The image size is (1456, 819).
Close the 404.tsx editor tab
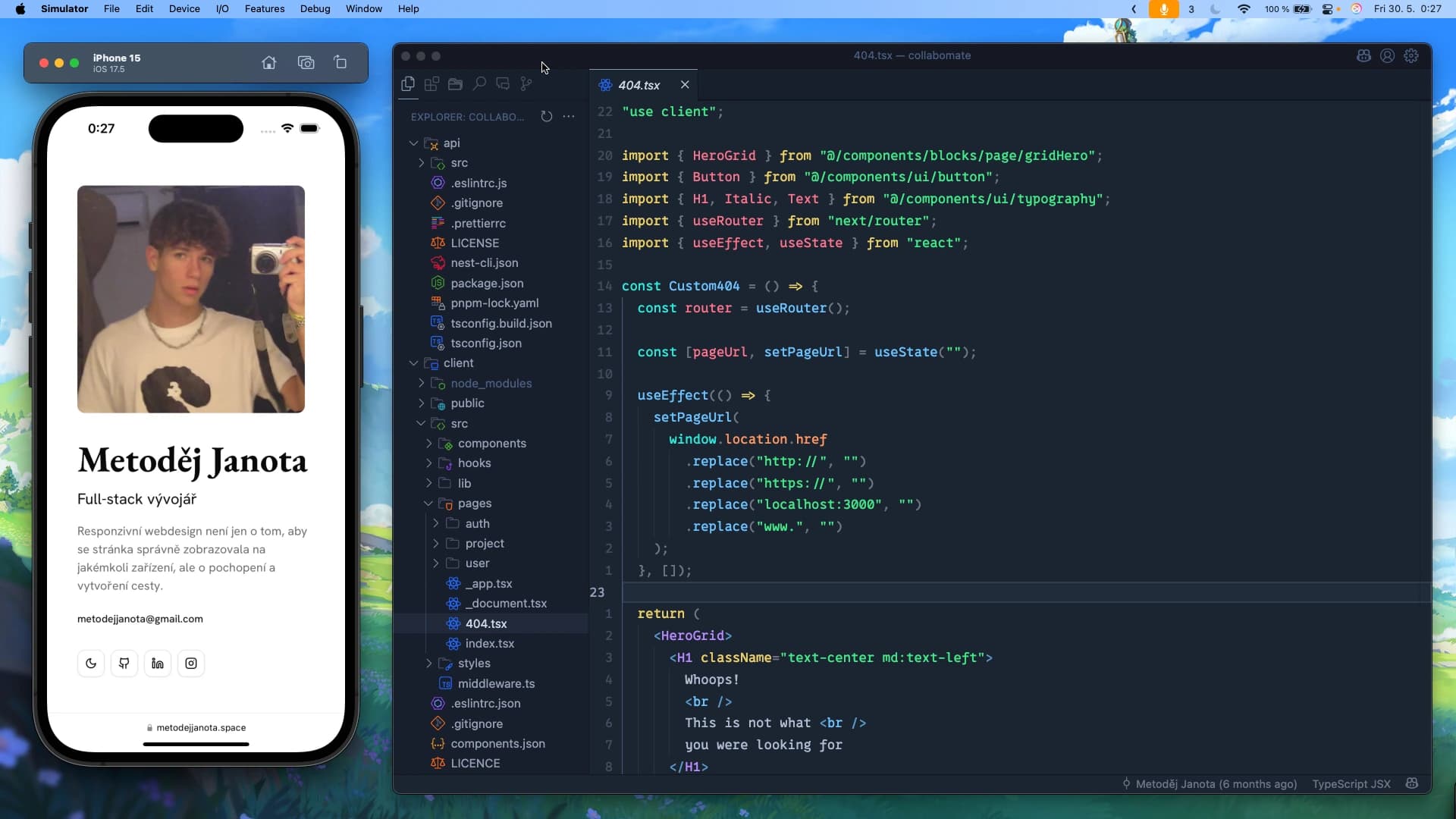[685, 85]
